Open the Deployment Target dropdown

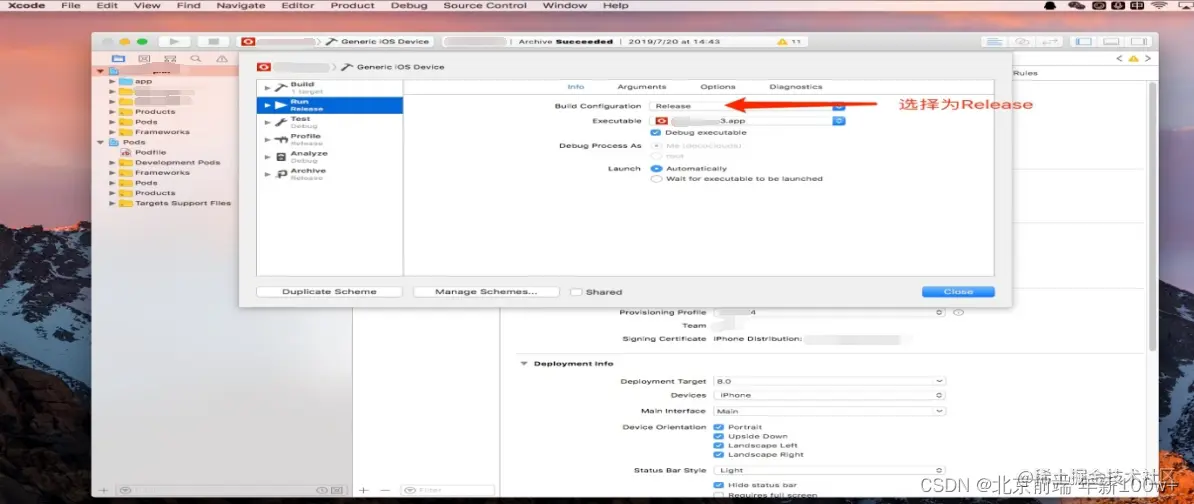(x=828, y=381)
